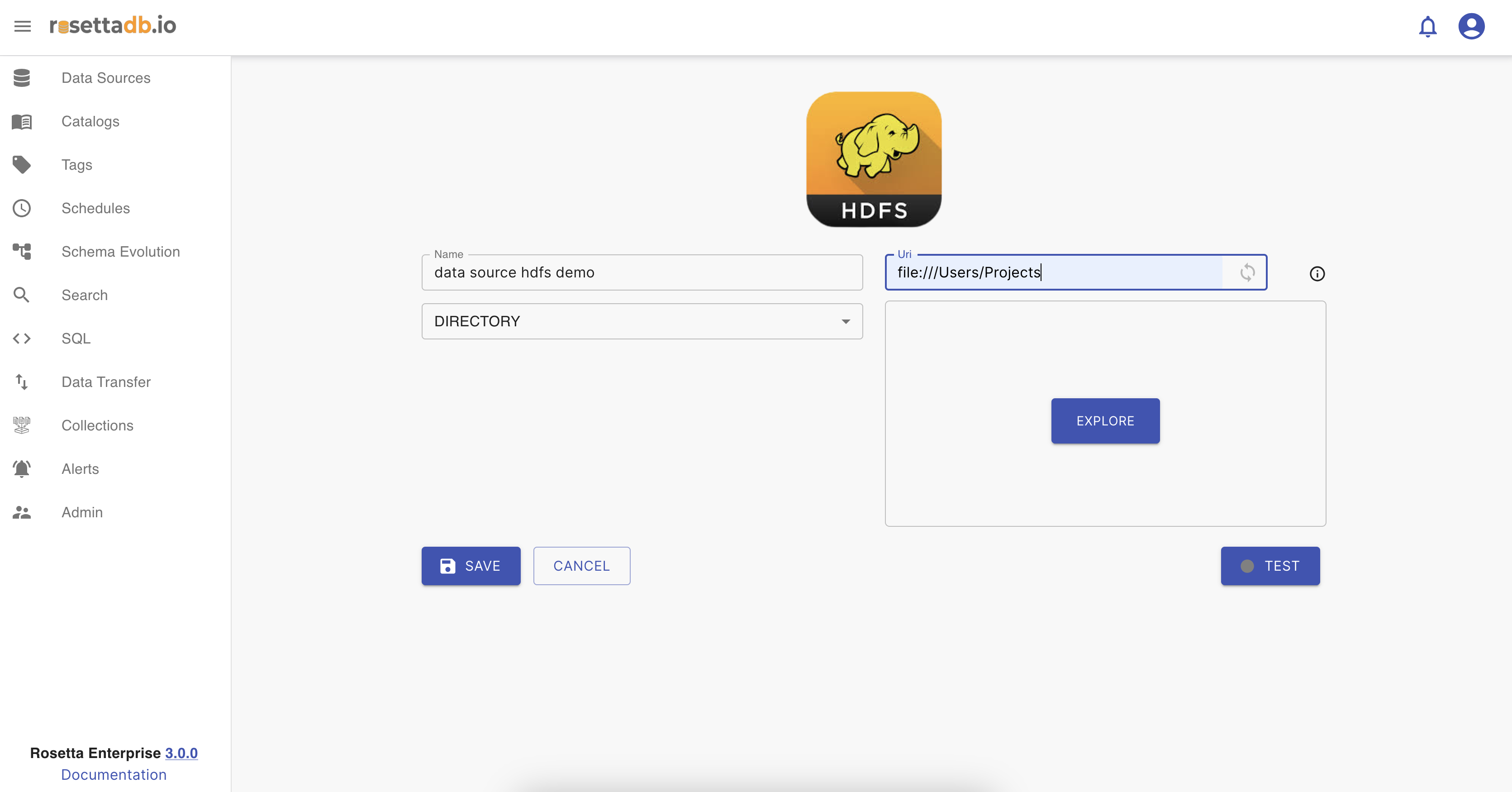Click into the Name input field
The width and height of the screenshot is (1512, 792).
click(x=642, y=273)
